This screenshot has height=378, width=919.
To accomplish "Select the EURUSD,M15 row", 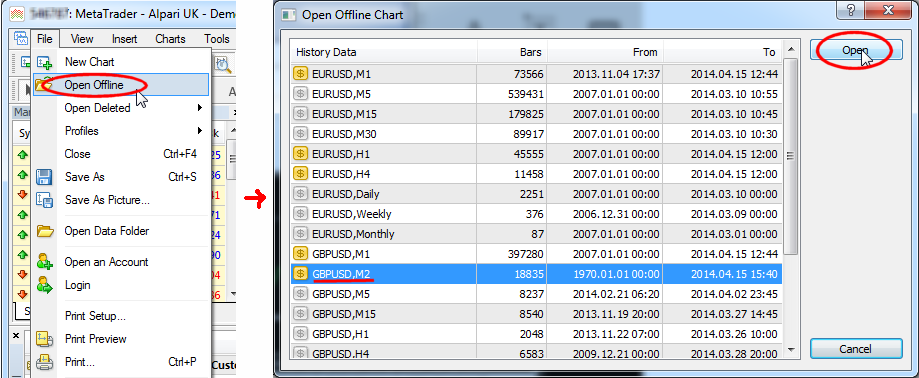I will tap(536, 114).
